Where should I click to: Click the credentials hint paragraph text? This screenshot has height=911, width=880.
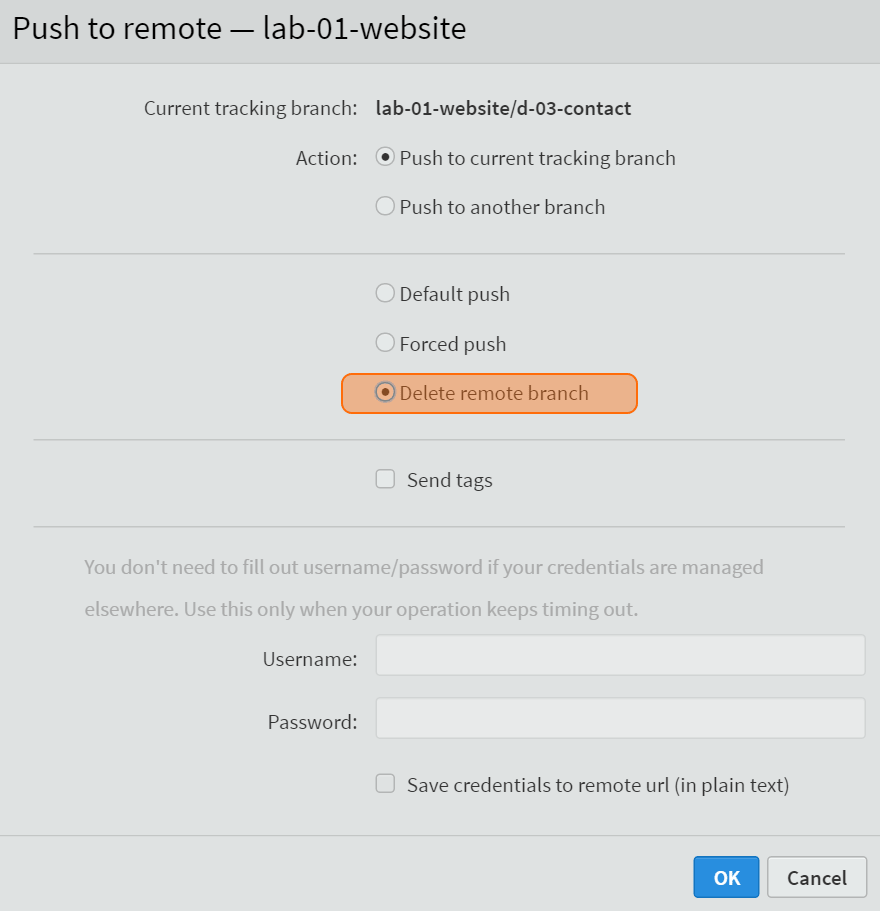pos(424,588)
